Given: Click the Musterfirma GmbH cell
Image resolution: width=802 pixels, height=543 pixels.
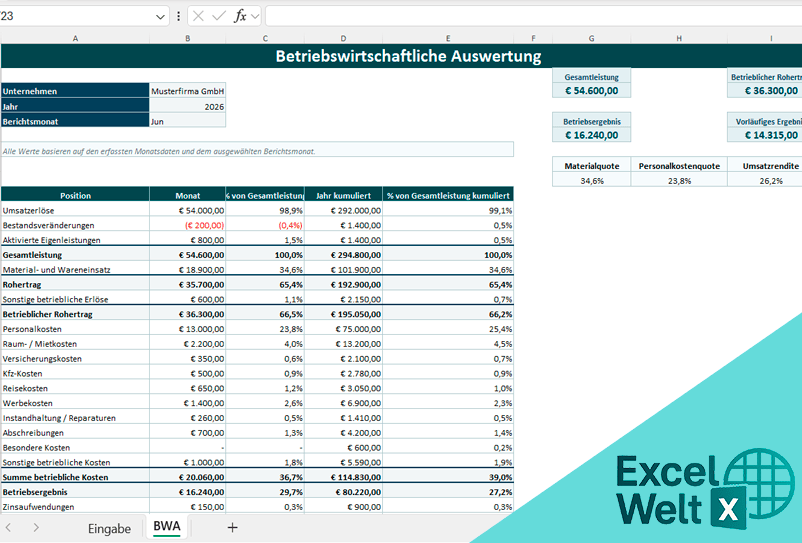Looking at the screenshot, I should point(187,91).
